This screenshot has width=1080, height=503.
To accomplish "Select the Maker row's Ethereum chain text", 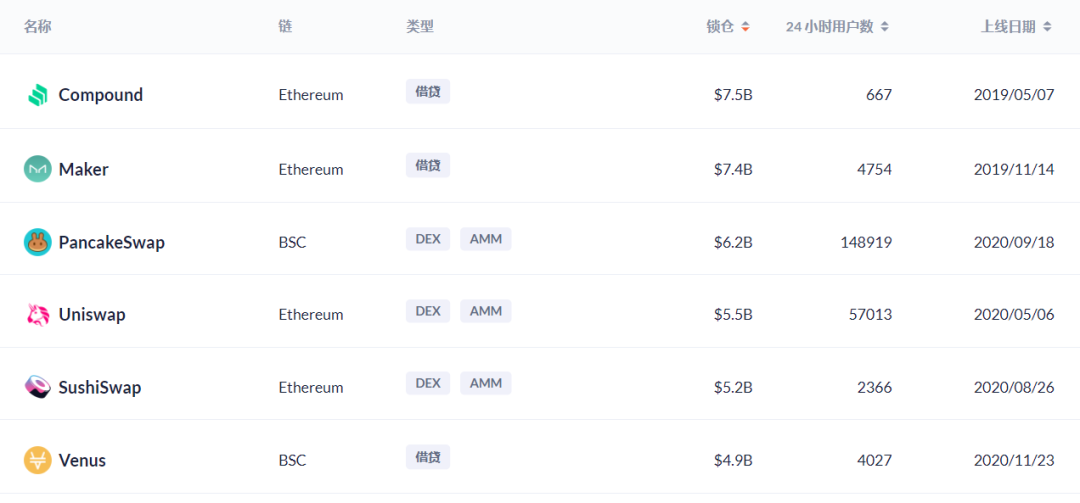I will (x=311, y=169).
